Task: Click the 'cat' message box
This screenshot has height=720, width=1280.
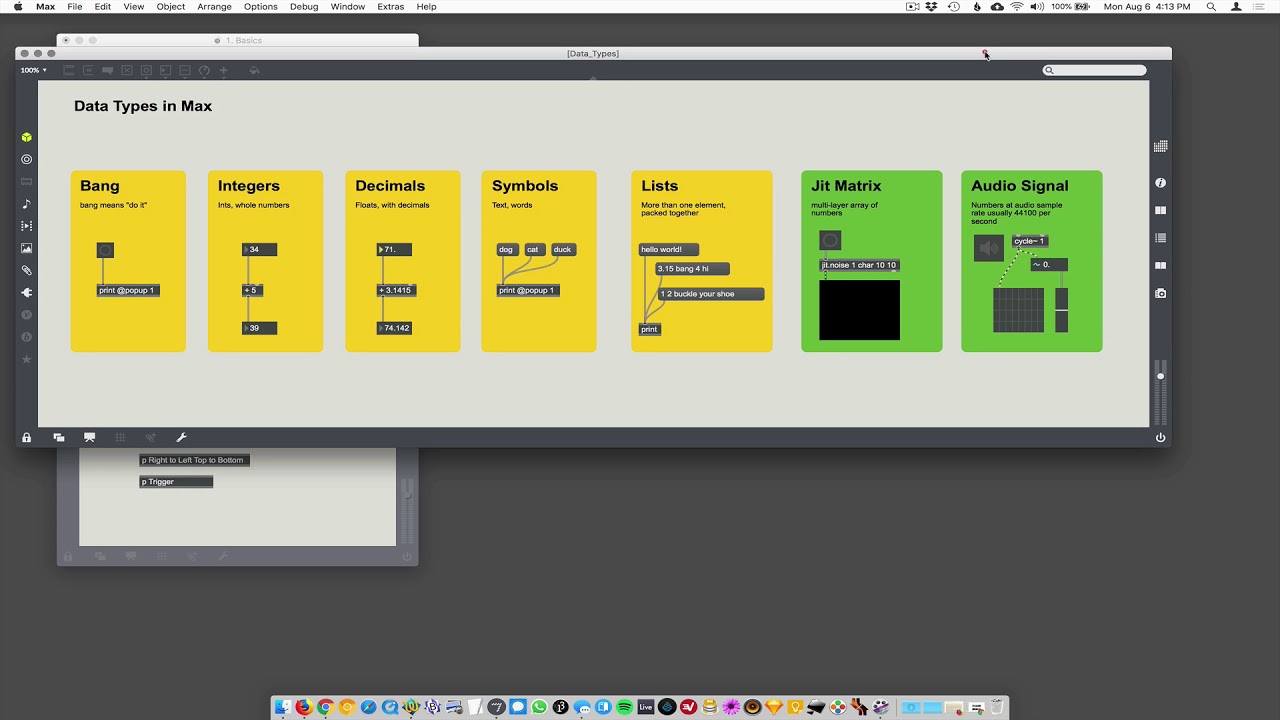Action: click(533, 249)
